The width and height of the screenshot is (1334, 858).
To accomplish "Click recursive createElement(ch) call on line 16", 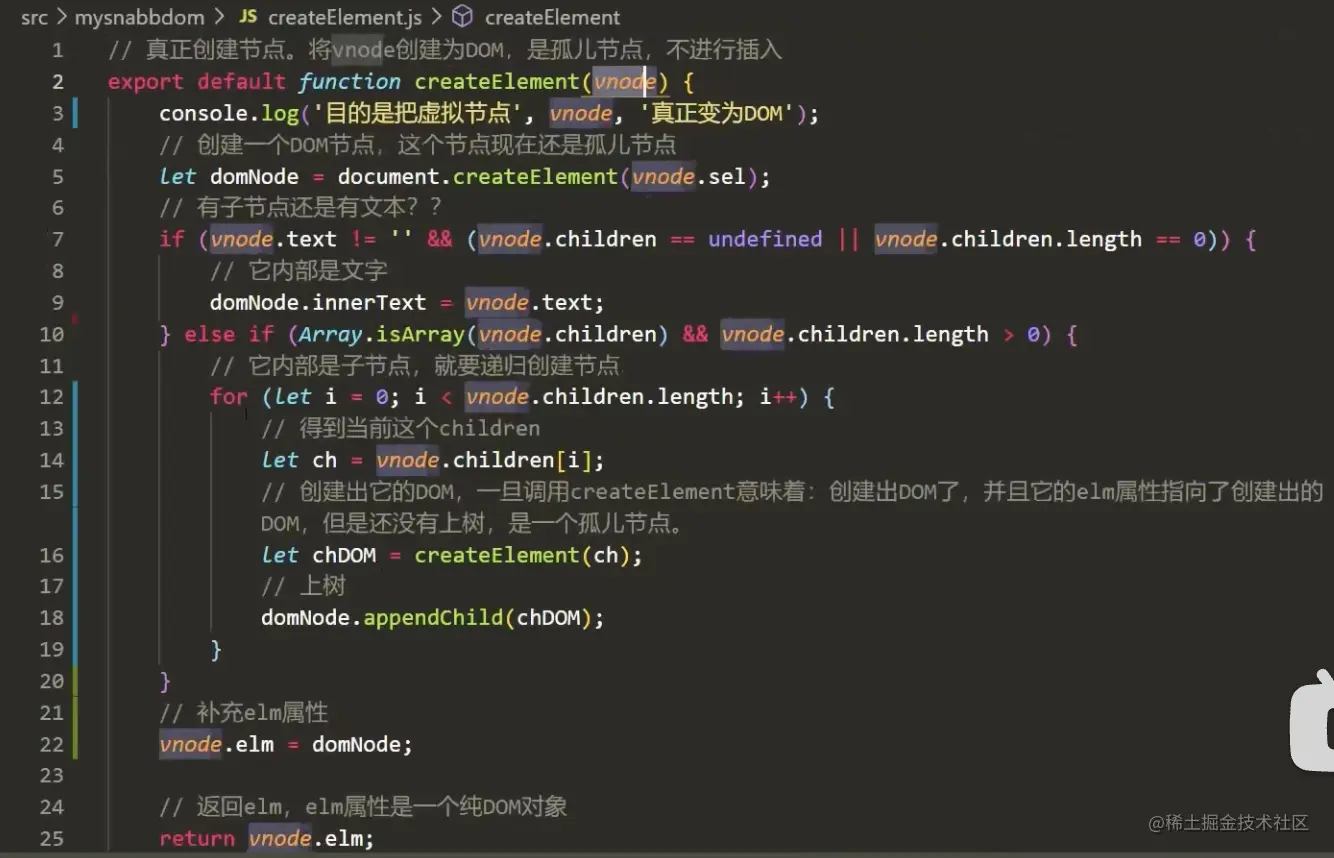I will [x=523, y=555].
